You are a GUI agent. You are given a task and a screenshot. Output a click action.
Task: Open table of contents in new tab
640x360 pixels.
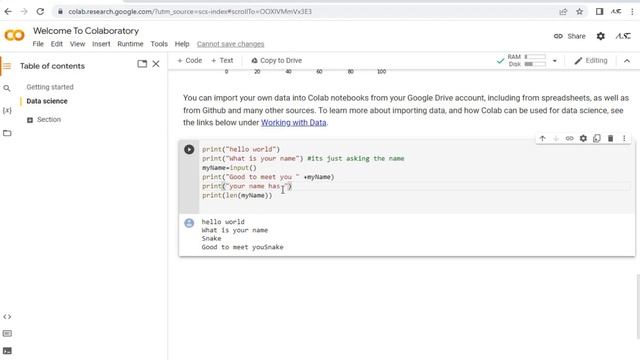pyautogui.click(x=142, y=64)
